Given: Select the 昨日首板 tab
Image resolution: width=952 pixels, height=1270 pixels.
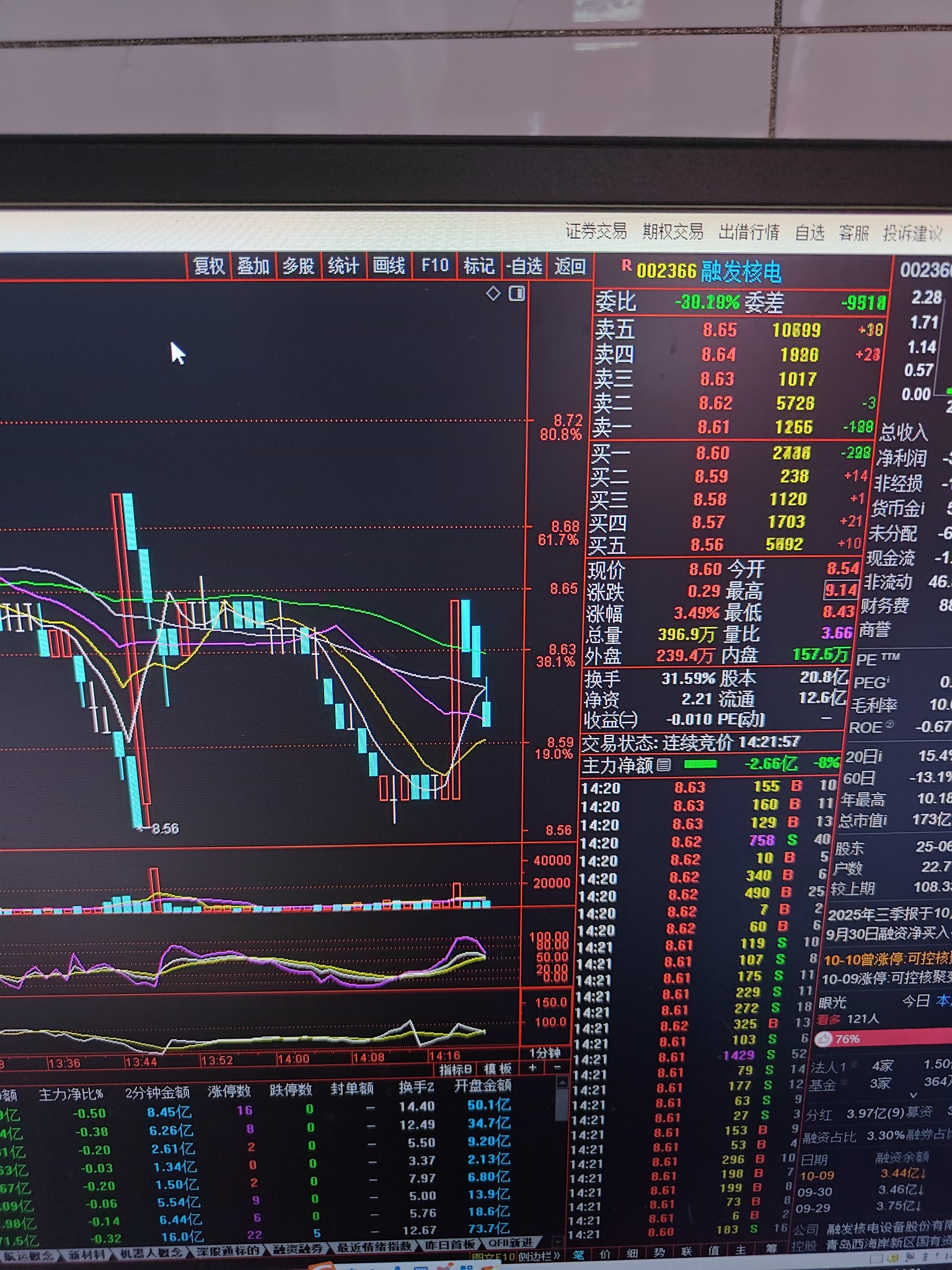Looking at the screenshot, I should pyautogui.click(x=450, y=1245).
